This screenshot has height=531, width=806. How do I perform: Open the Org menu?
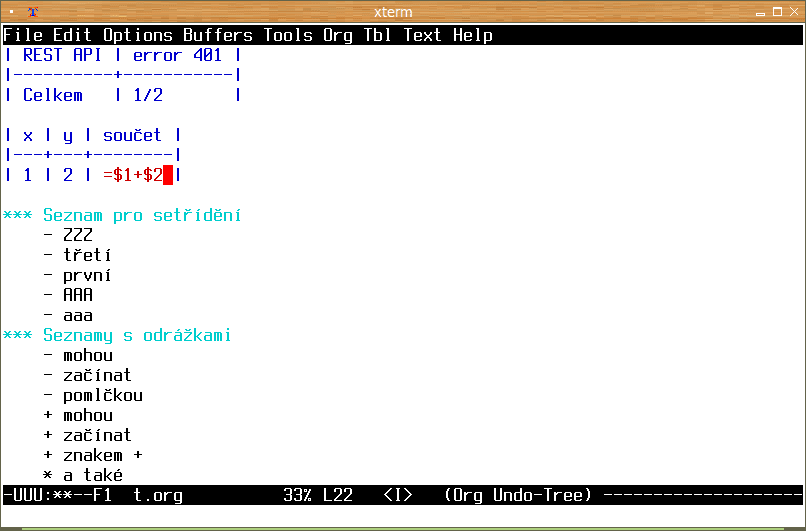[338, 35]
